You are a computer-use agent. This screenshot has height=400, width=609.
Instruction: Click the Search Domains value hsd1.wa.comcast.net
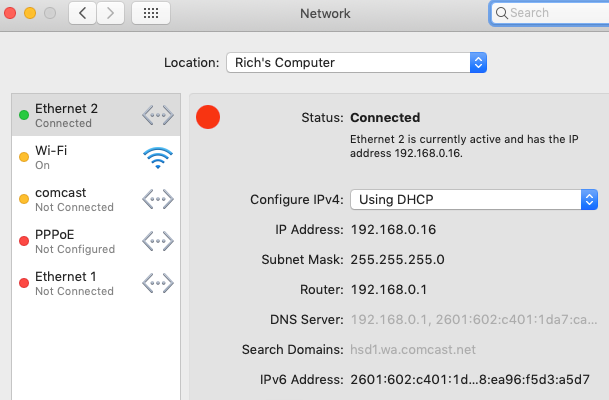tap(413, 350)
